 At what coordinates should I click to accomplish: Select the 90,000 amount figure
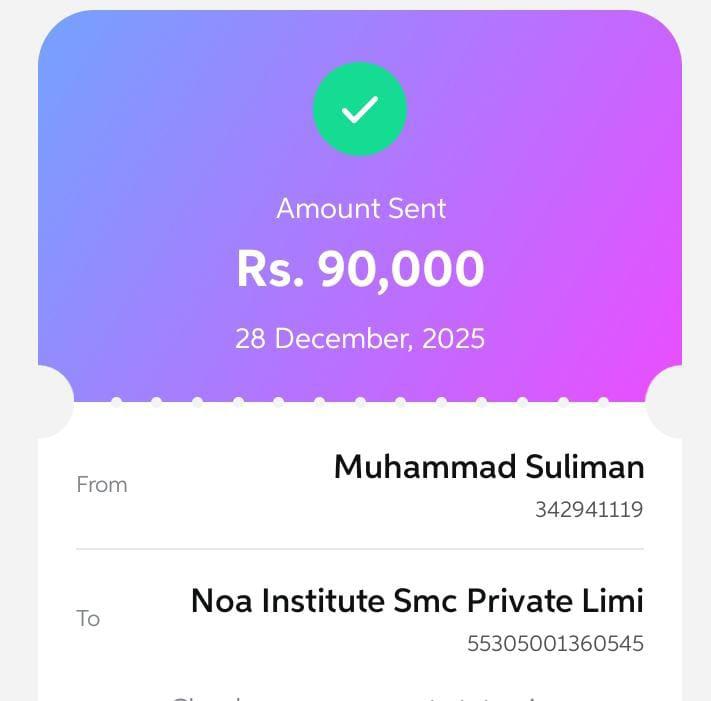(x=401, y=269)
